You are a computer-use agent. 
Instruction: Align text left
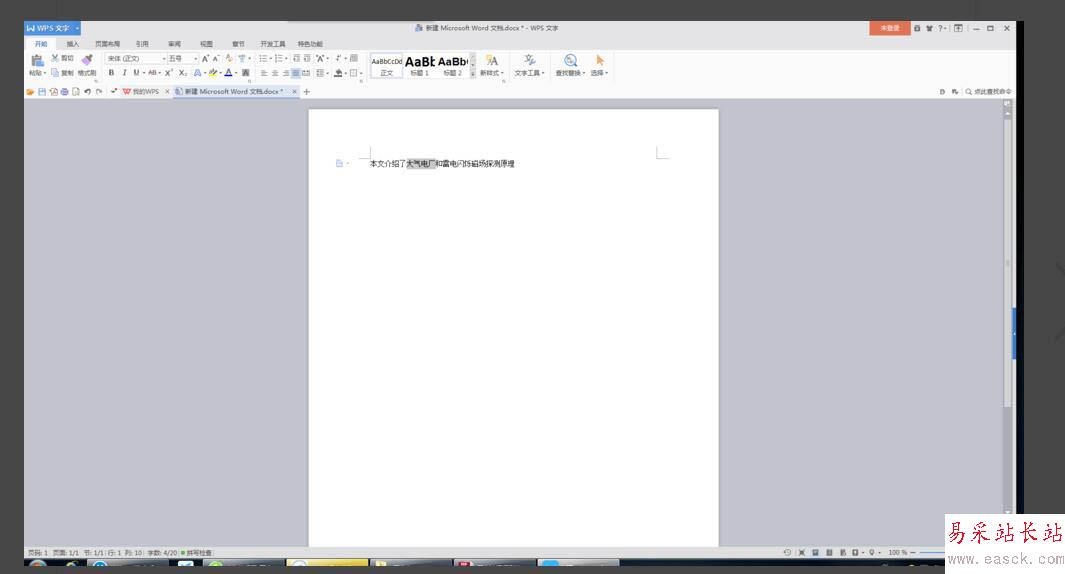coord(264,73)
